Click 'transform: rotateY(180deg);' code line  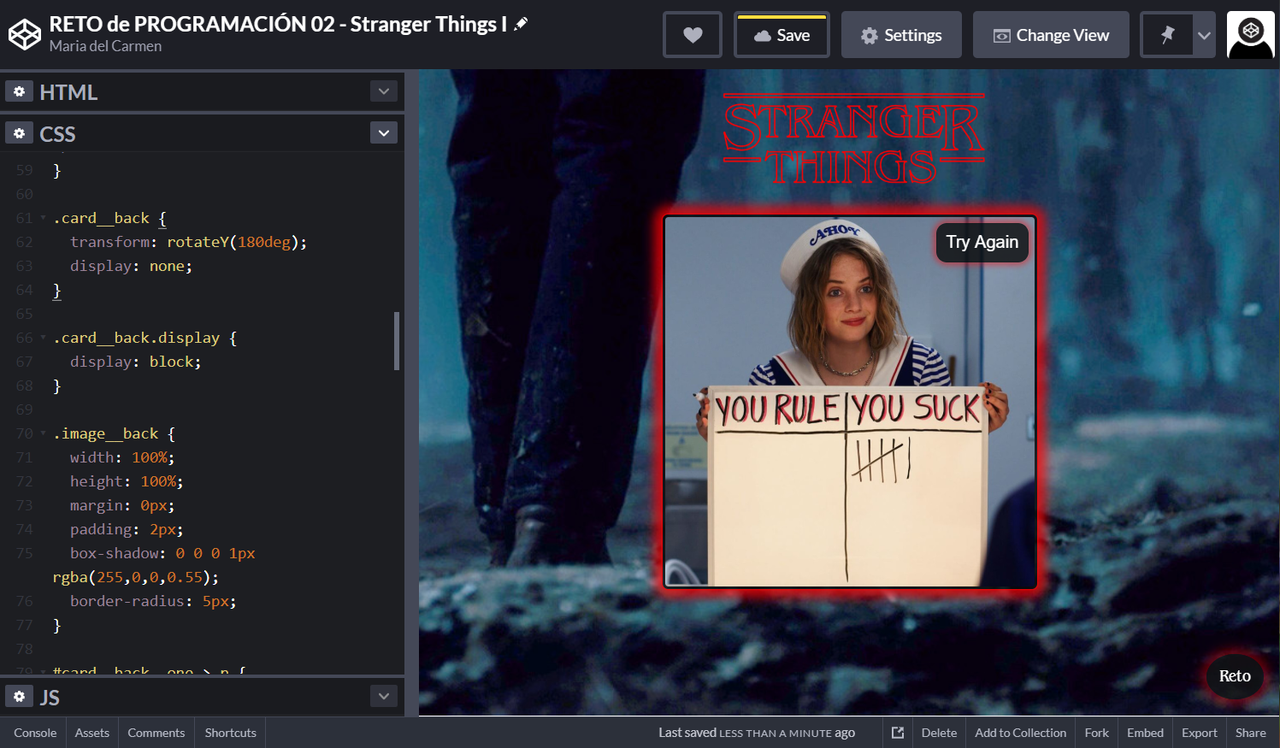pos(188,242)
